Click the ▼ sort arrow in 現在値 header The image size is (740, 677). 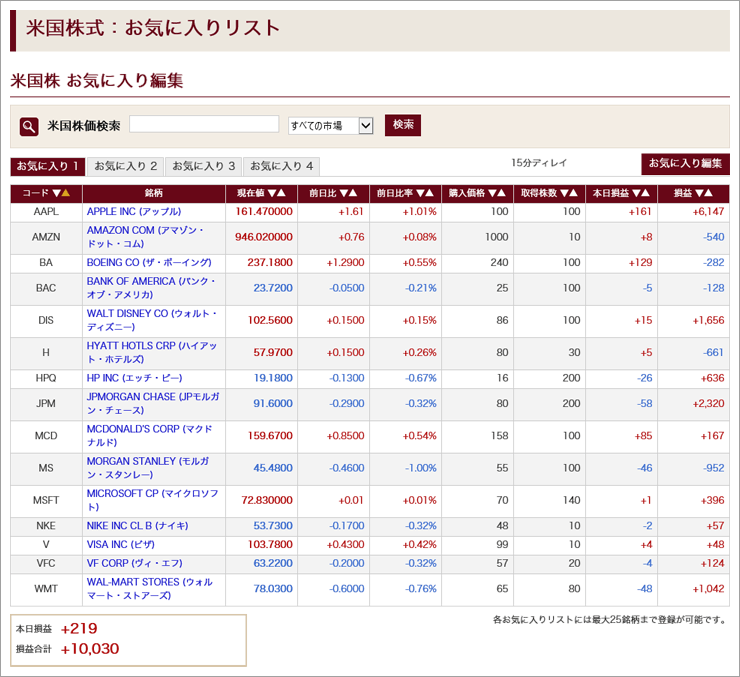coord(272,193)
